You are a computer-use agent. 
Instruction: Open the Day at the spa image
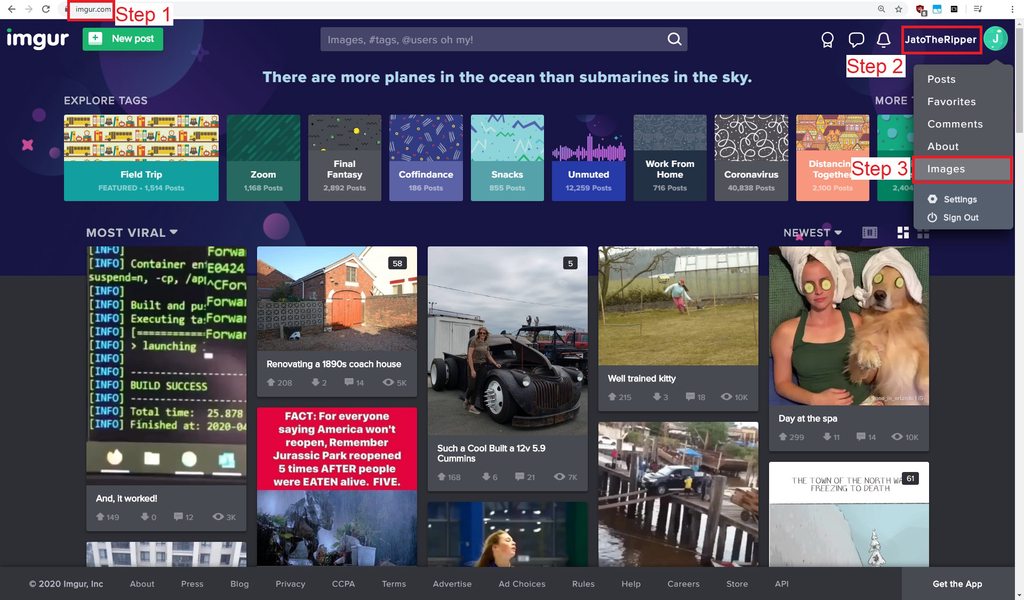point(849,326)
